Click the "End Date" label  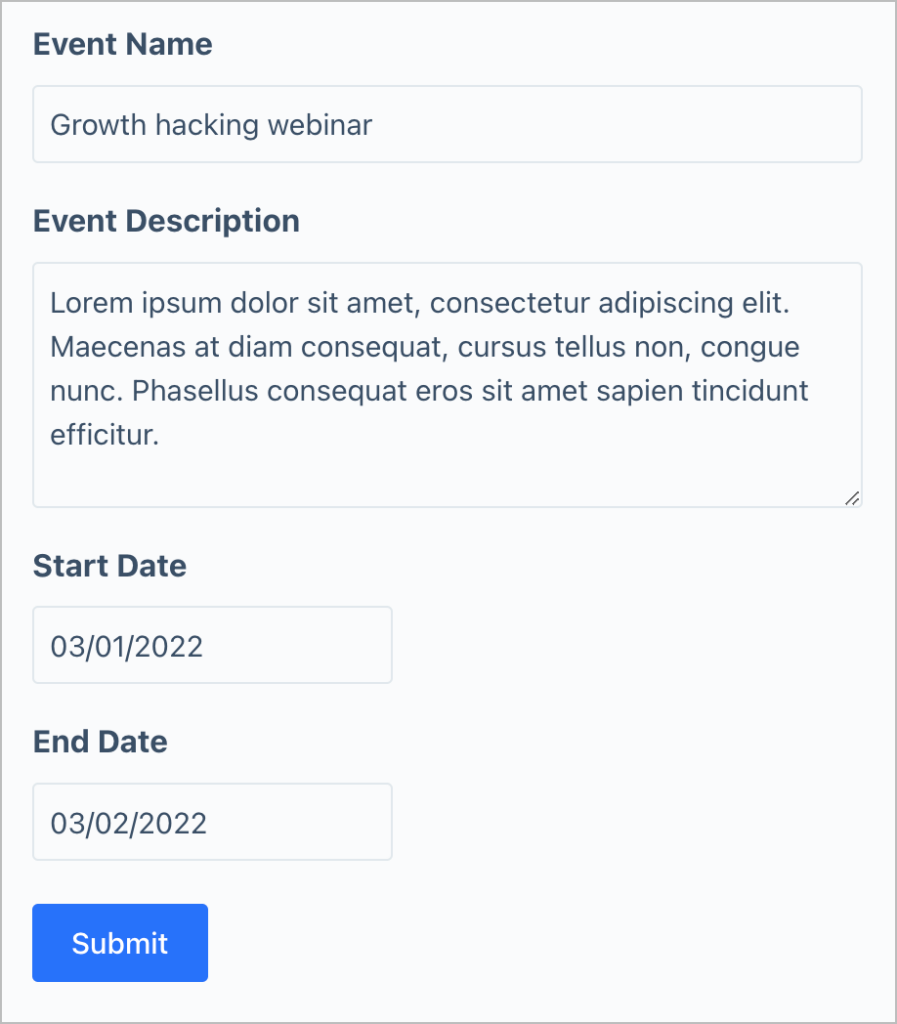coord(99,742)
